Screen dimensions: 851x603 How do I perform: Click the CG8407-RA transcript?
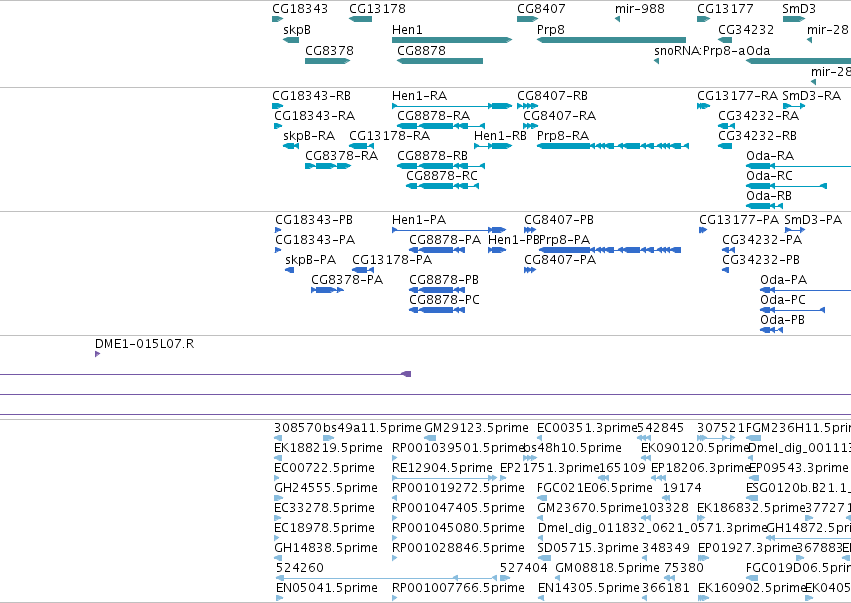[x=530, y=126]
